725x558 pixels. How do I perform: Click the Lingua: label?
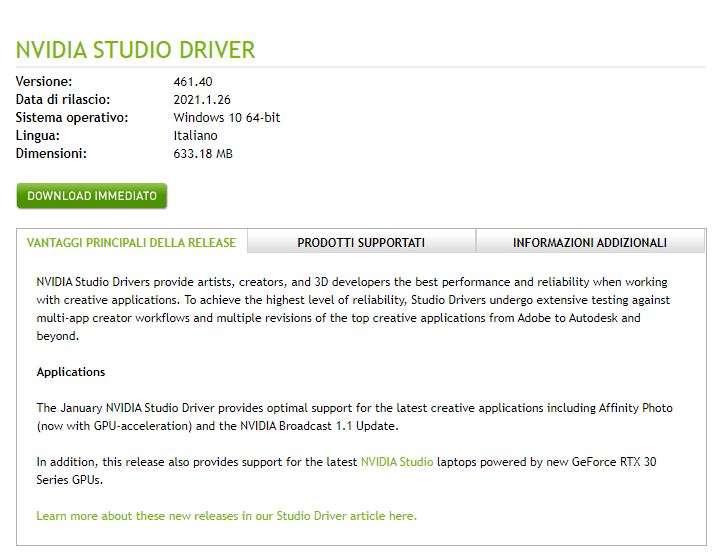click(37, 135)
